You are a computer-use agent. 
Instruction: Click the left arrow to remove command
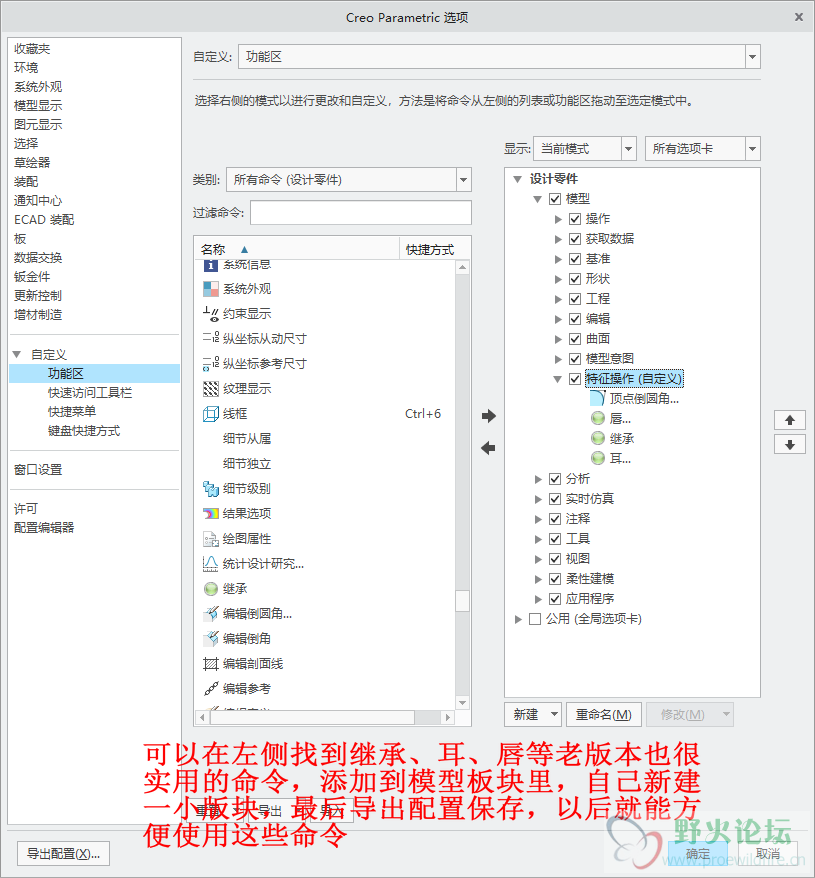coord(488,448)
